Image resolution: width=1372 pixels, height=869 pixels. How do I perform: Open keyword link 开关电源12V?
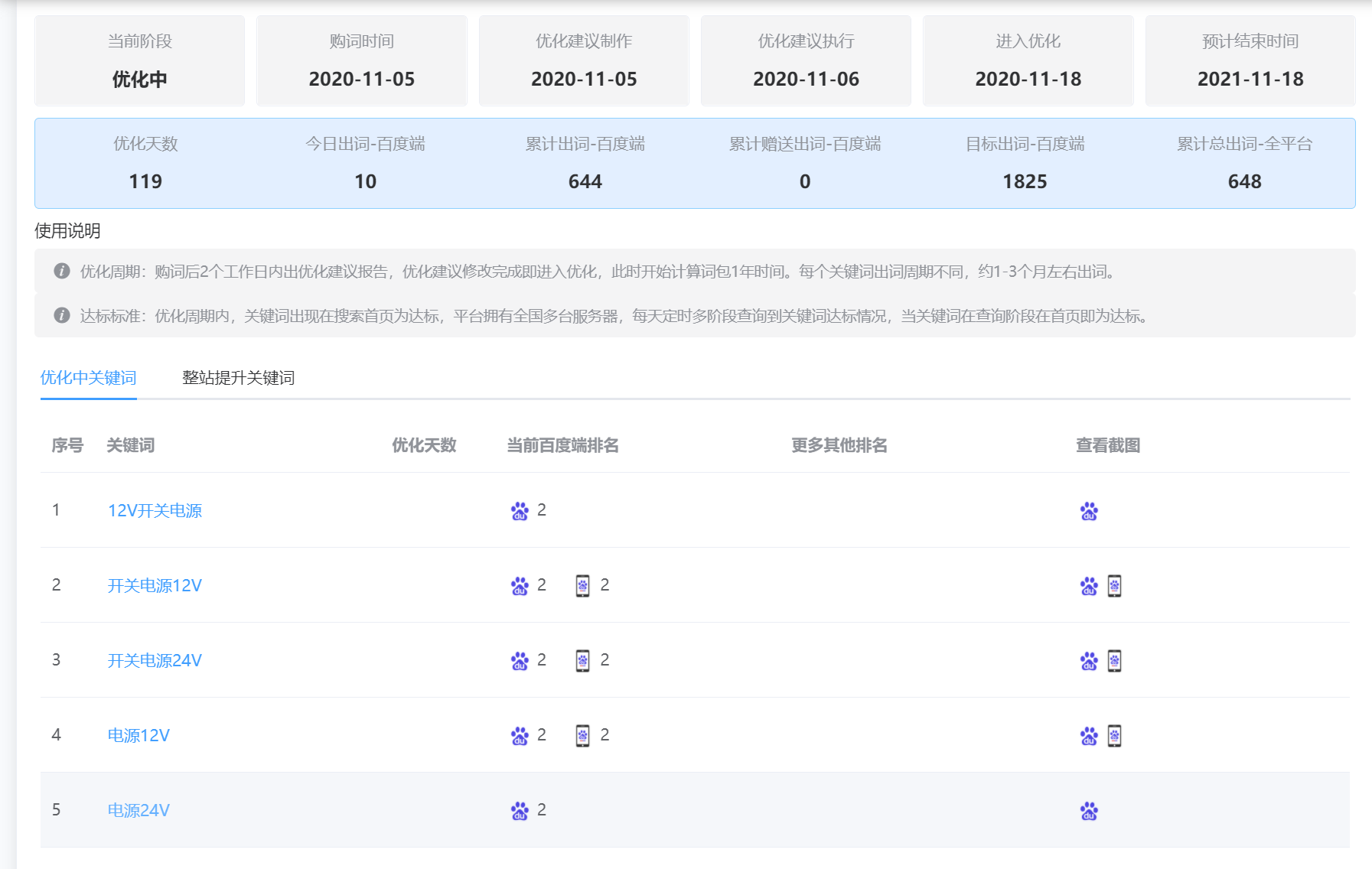pos(155,586)
